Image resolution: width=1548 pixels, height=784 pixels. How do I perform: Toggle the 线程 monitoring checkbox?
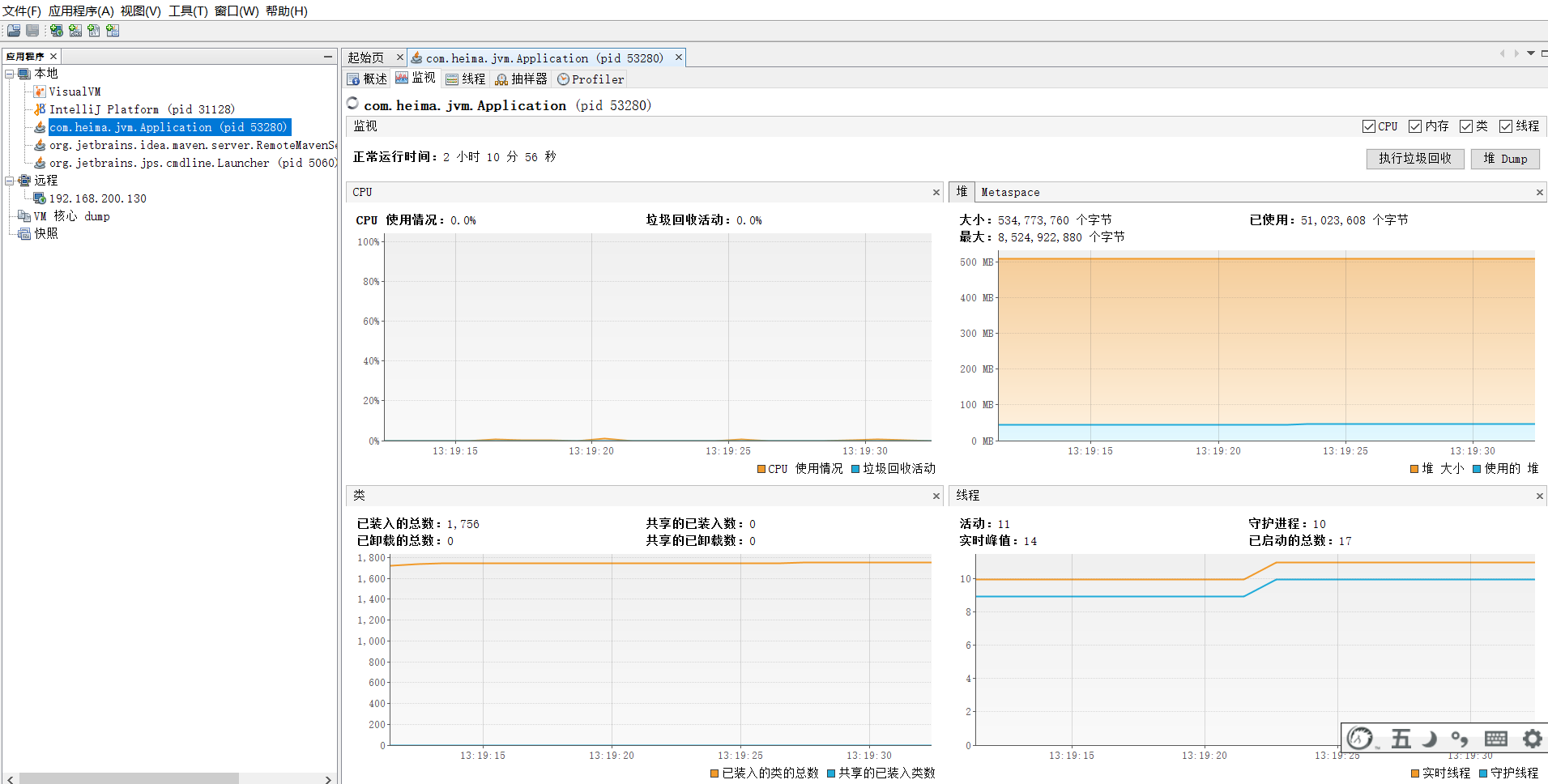pyautogui.click(x=1507, y=126)
